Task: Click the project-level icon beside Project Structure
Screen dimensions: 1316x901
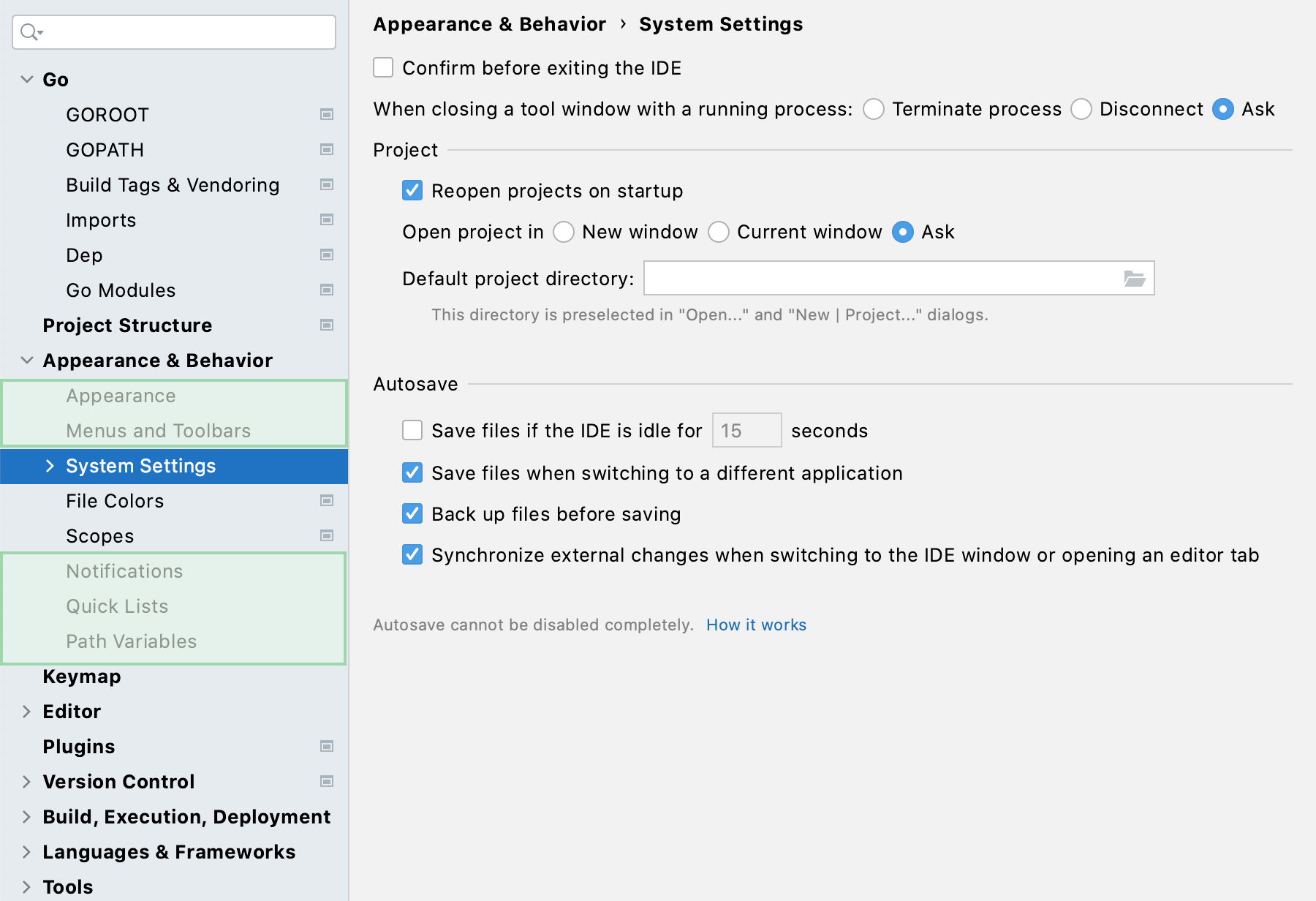Action: (327, 325)
